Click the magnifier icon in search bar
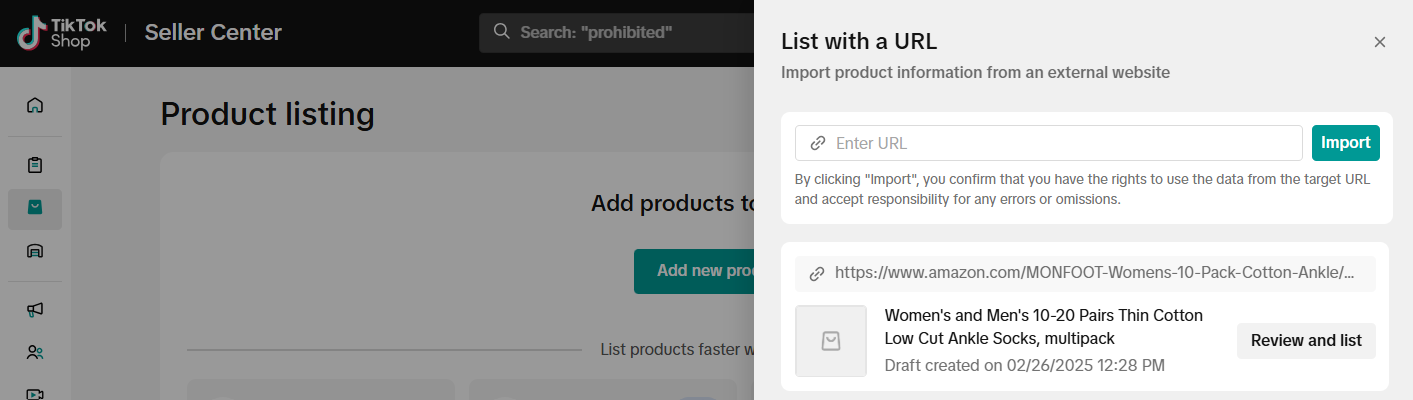 (x=501, y=32)
